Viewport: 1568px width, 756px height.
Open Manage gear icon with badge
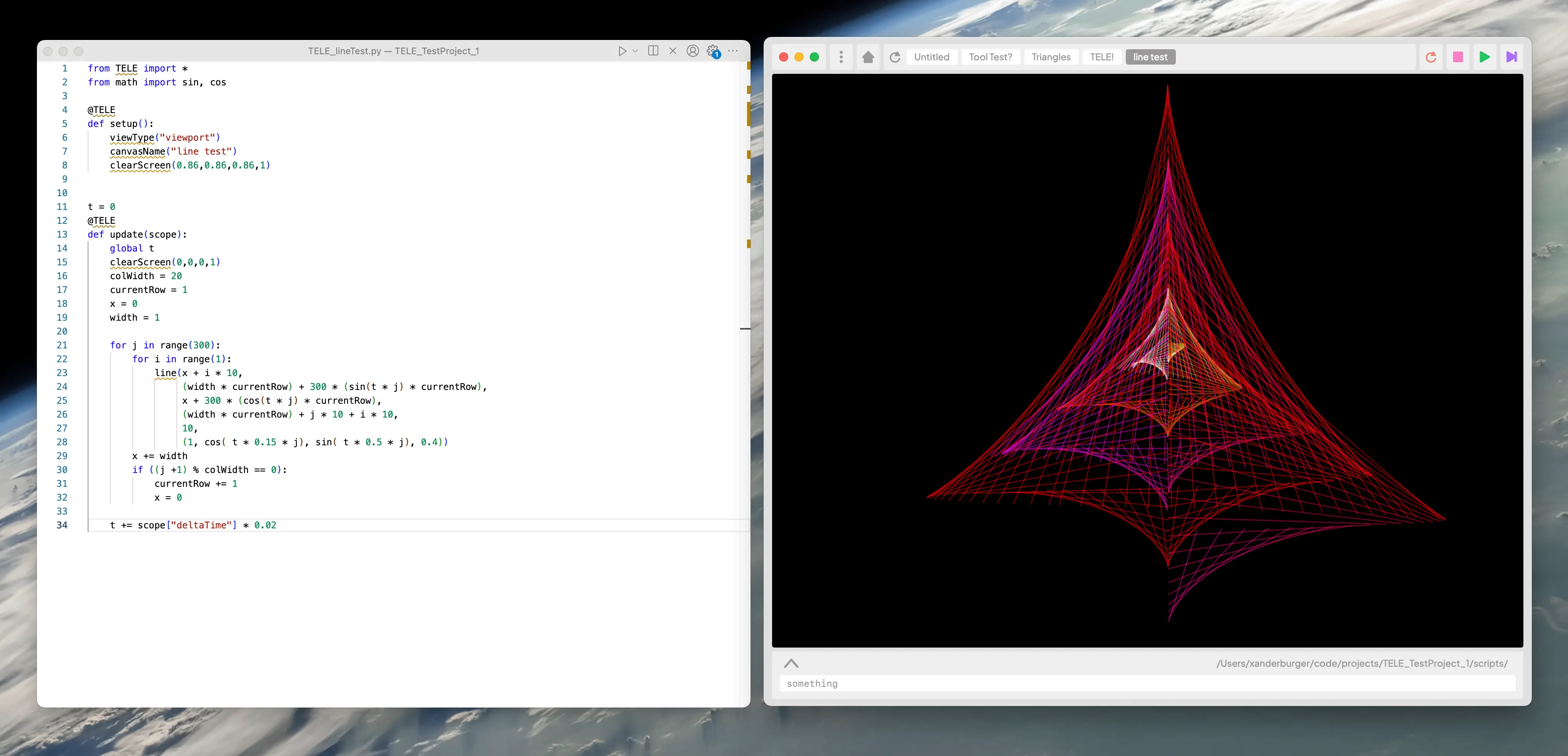pos(713,52)
